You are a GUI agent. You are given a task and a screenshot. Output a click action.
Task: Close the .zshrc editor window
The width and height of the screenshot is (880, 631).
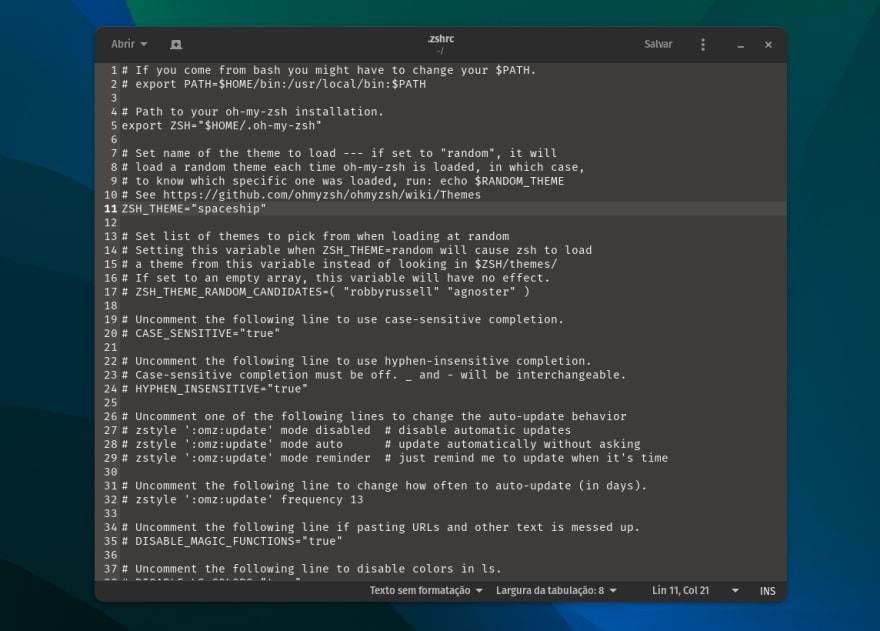click(768, 44)
